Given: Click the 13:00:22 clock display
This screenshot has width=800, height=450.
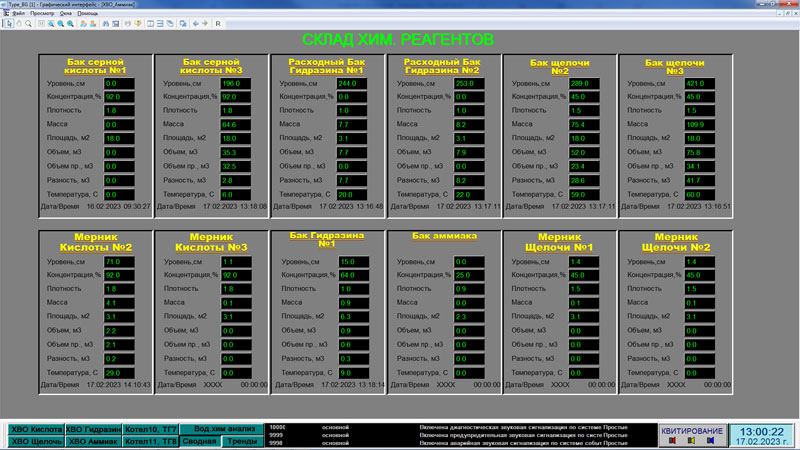Looking at the screenshot, I should click(x=761, y=432).
